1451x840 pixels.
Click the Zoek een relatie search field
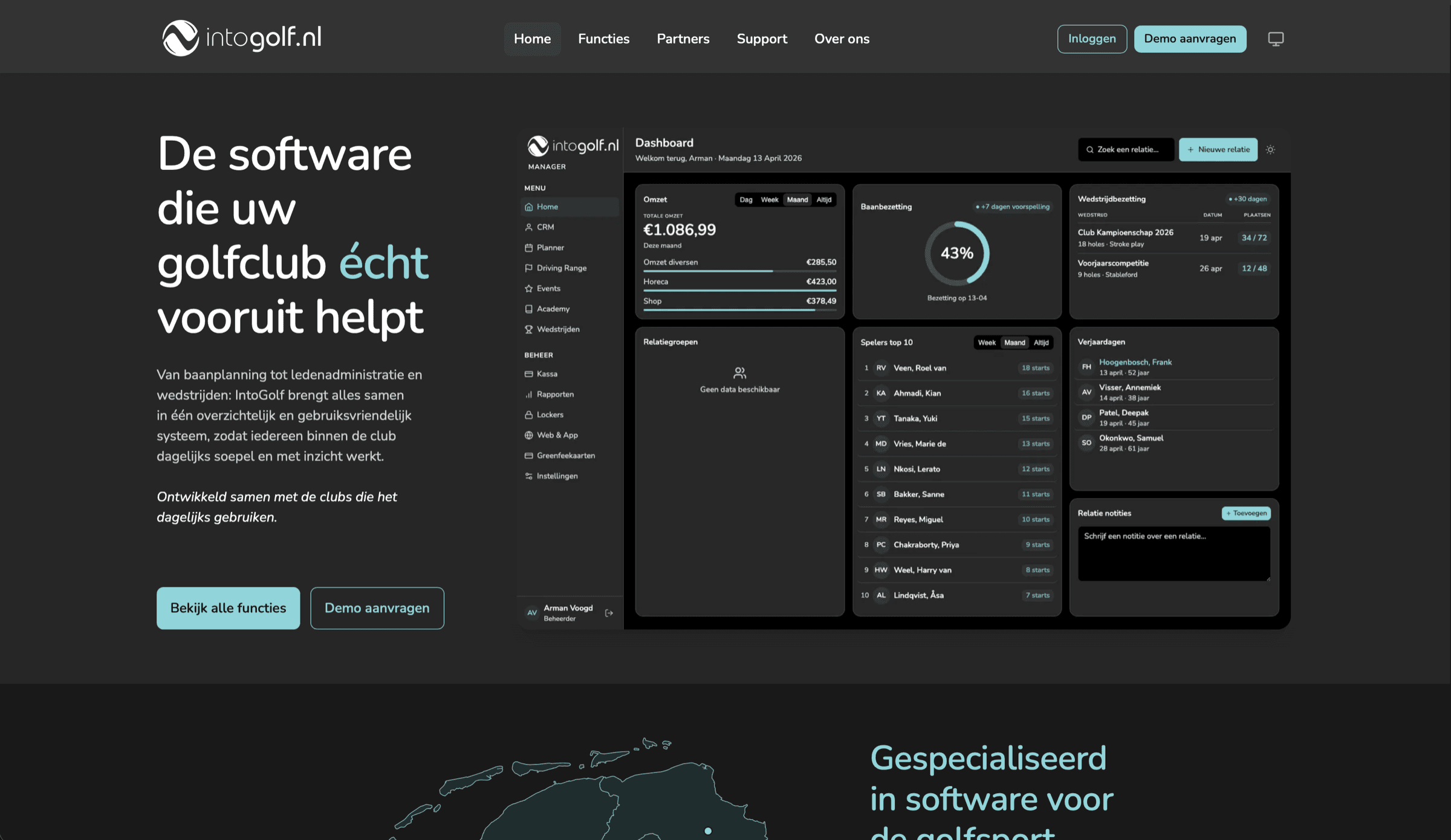coord(1126,150)
